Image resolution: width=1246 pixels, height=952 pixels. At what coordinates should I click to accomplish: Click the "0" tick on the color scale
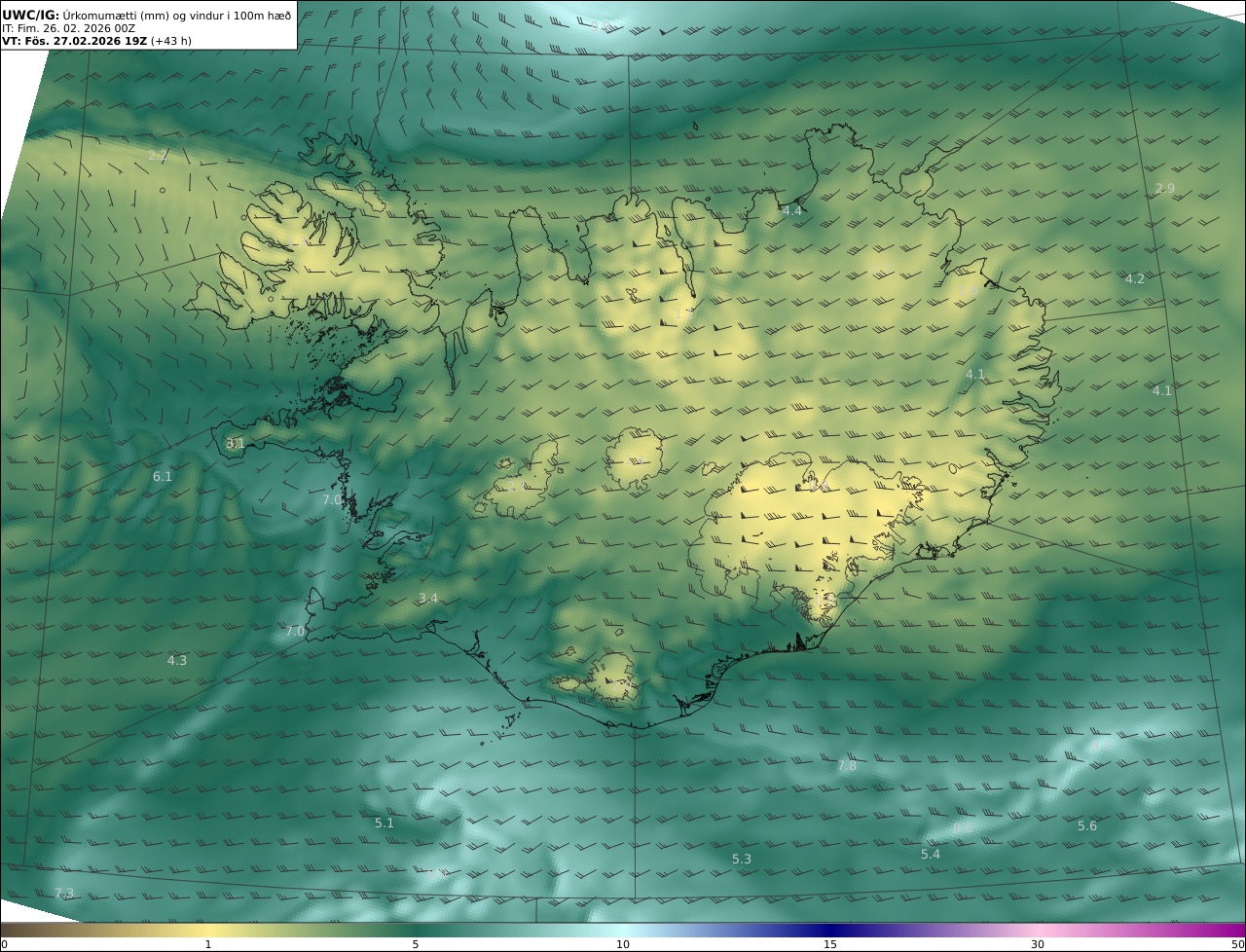coord(4,945)
